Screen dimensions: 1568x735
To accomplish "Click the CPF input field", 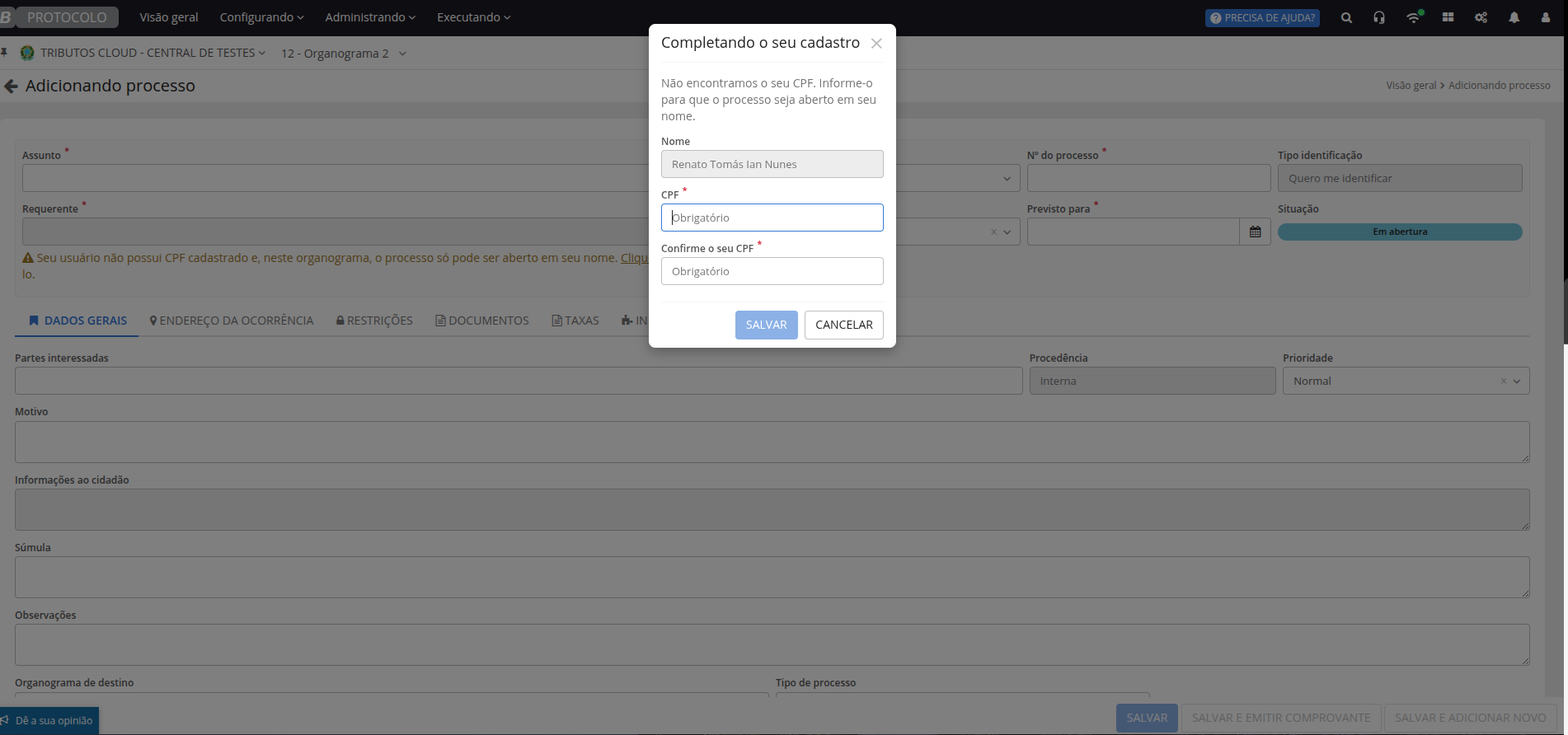I will pos(772,218).
